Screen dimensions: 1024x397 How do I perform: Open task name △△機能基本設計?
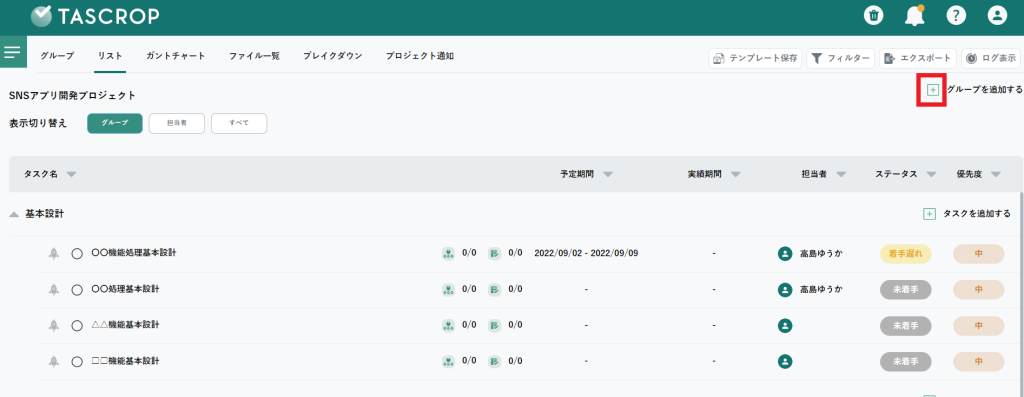(x=125, y=325)
